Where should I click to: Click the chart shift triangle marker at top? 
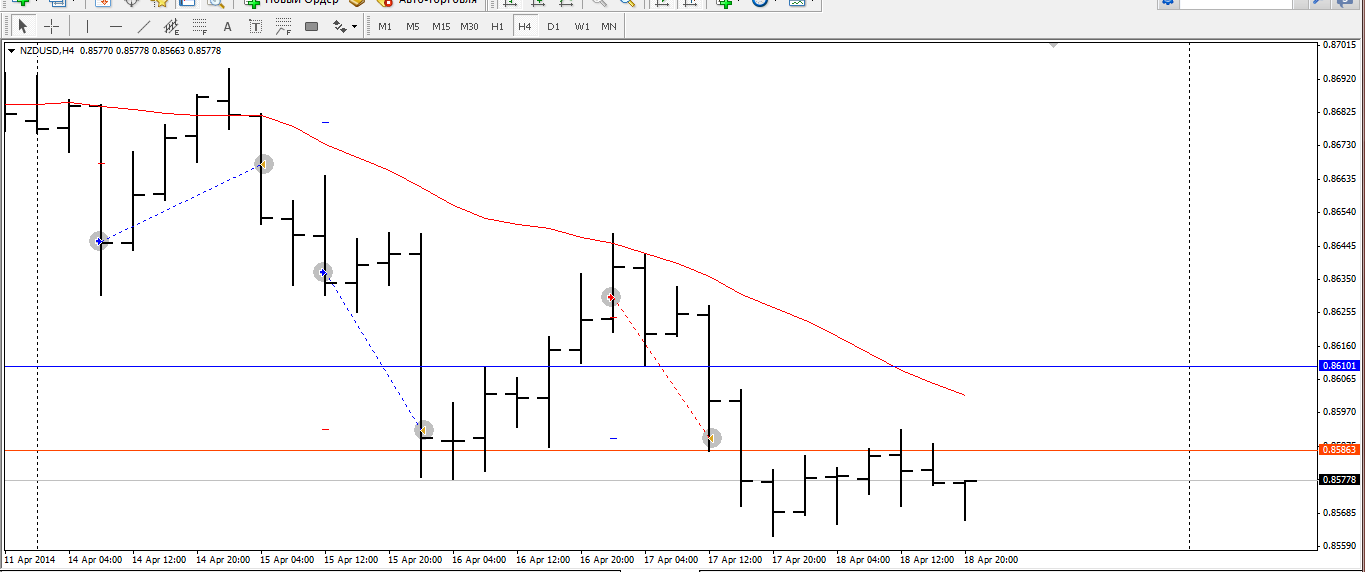[x=1053, y=45]
